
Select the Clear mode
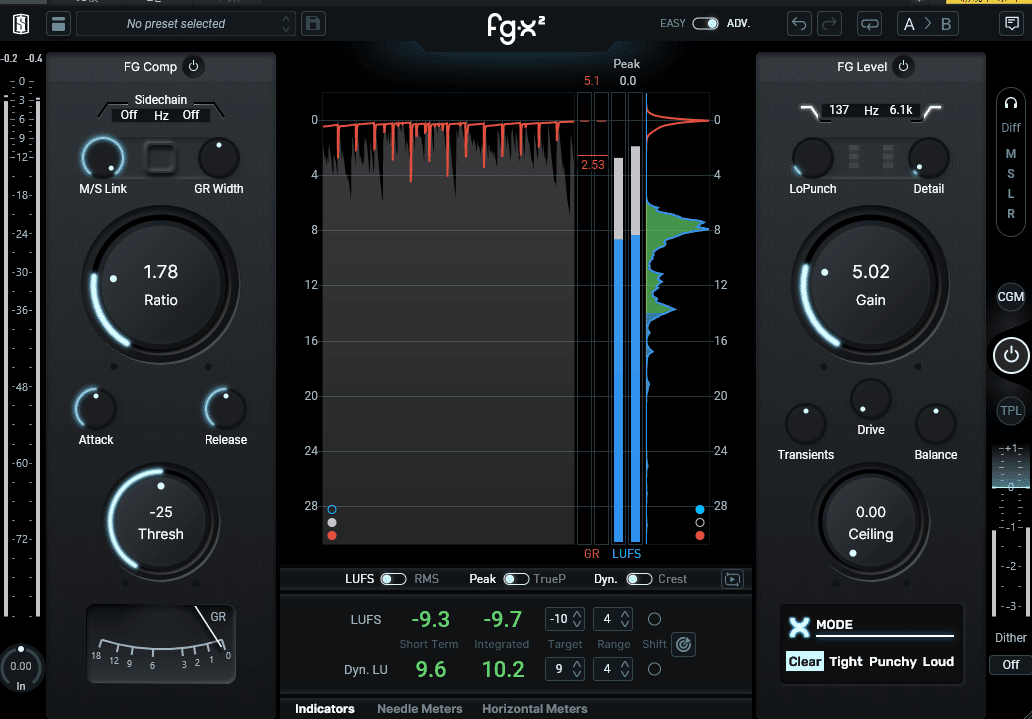(x=805, y=662)
